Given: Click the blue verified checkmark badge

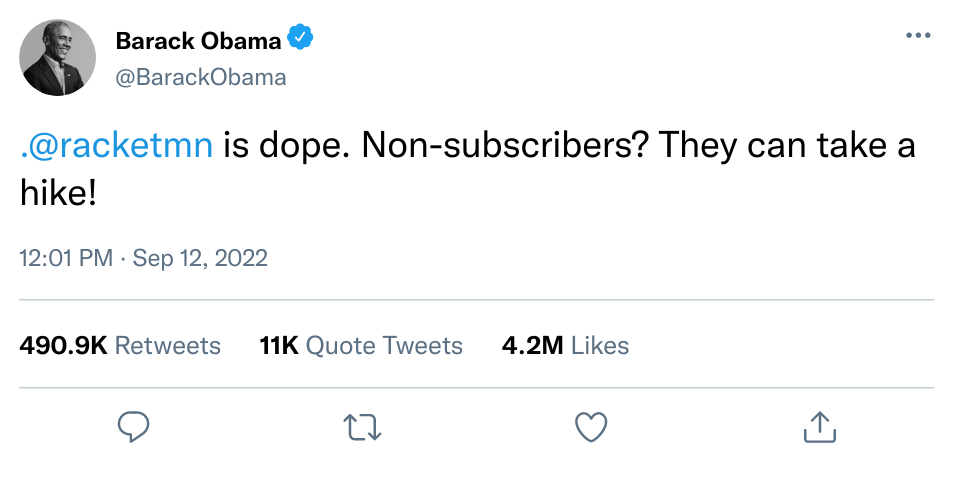Looking at the screenshot, I should pyautogui.click(x=300, y=38).
